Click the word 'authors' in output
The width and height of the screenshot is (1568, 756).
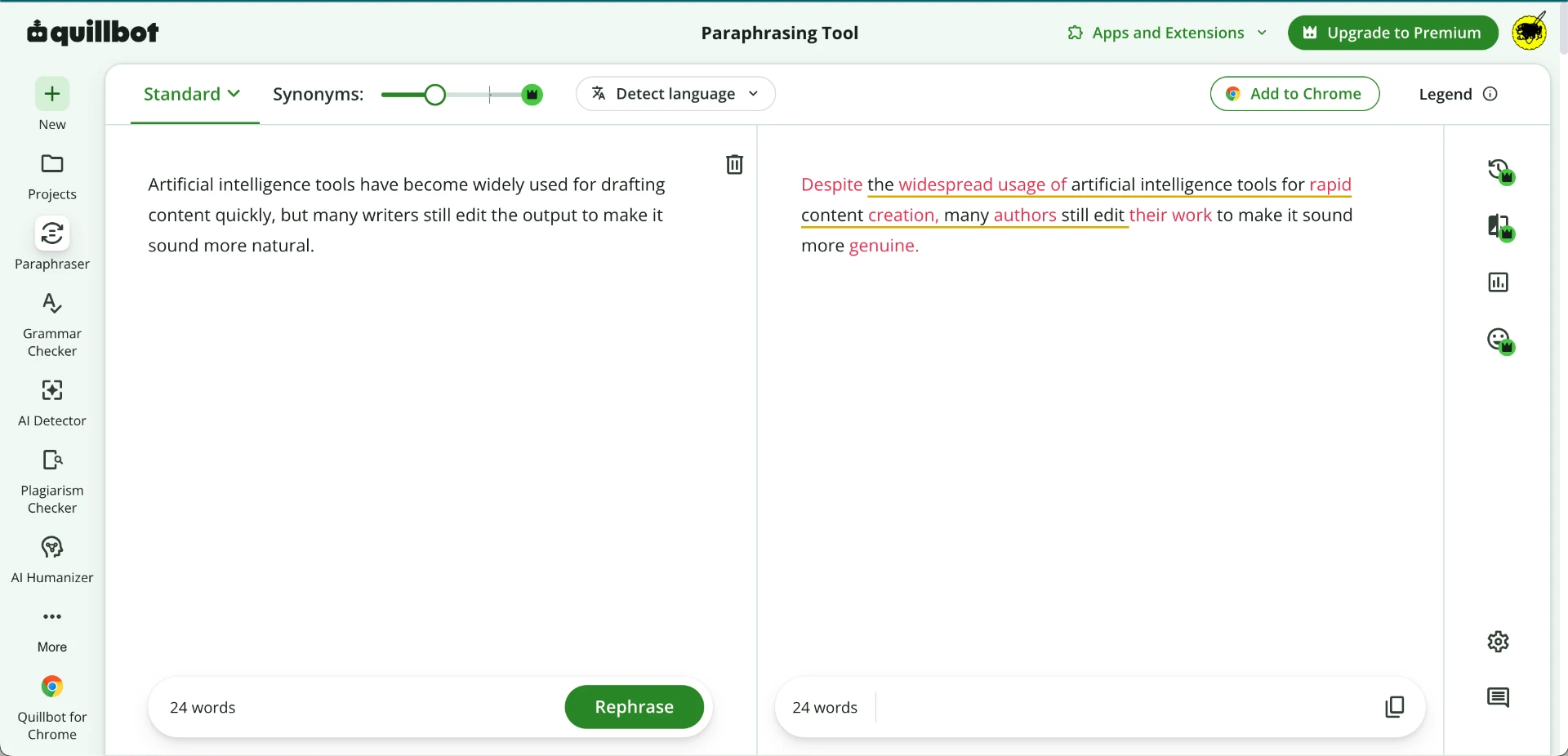pyautogui.click(x=1025, y=216)
